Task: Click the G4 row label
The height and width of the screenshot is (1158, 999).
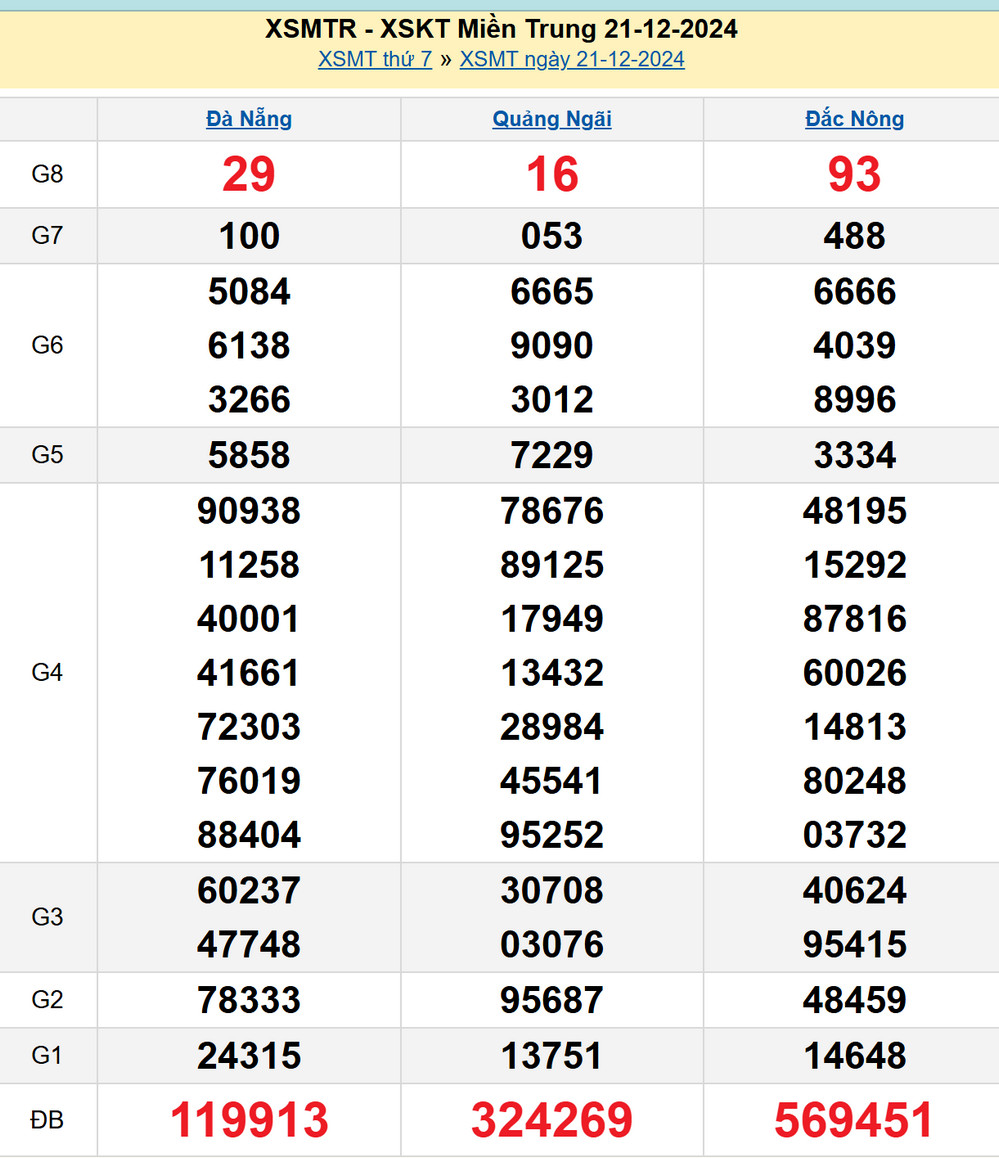Action: tap(48, 673)
